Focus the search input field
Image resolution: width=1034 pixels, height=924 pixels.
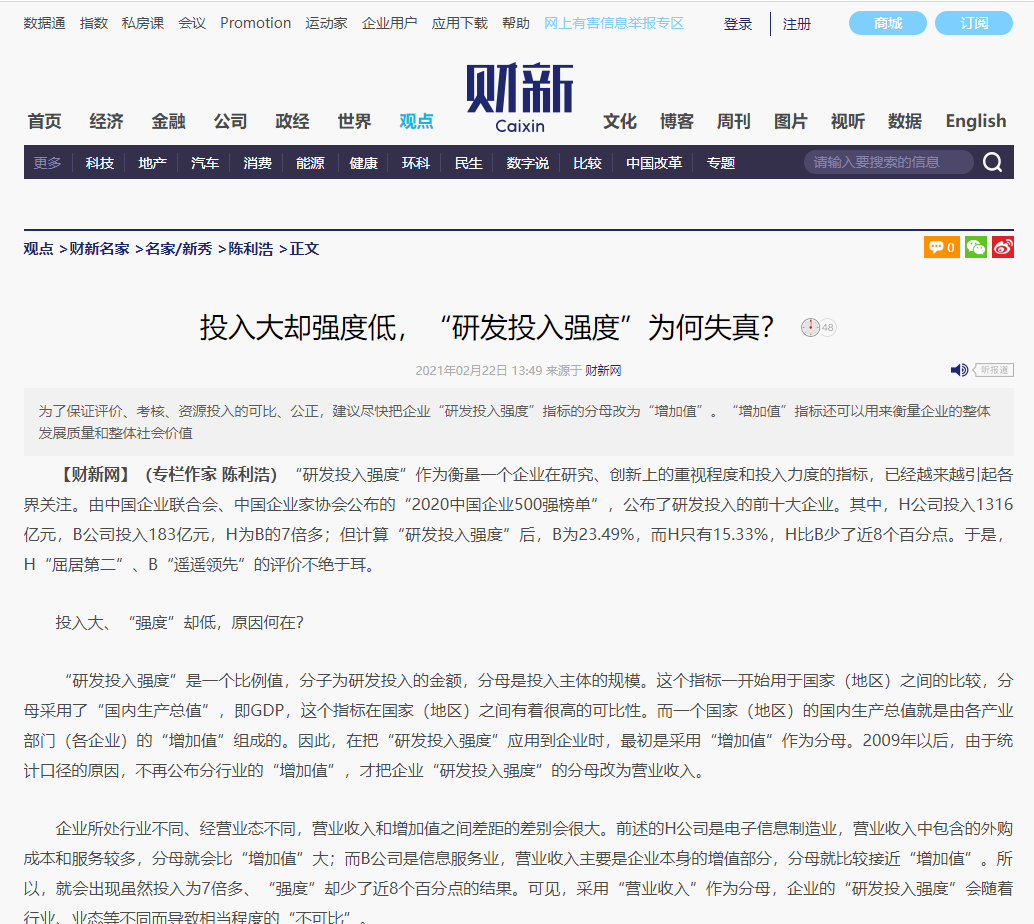point(885,162)
